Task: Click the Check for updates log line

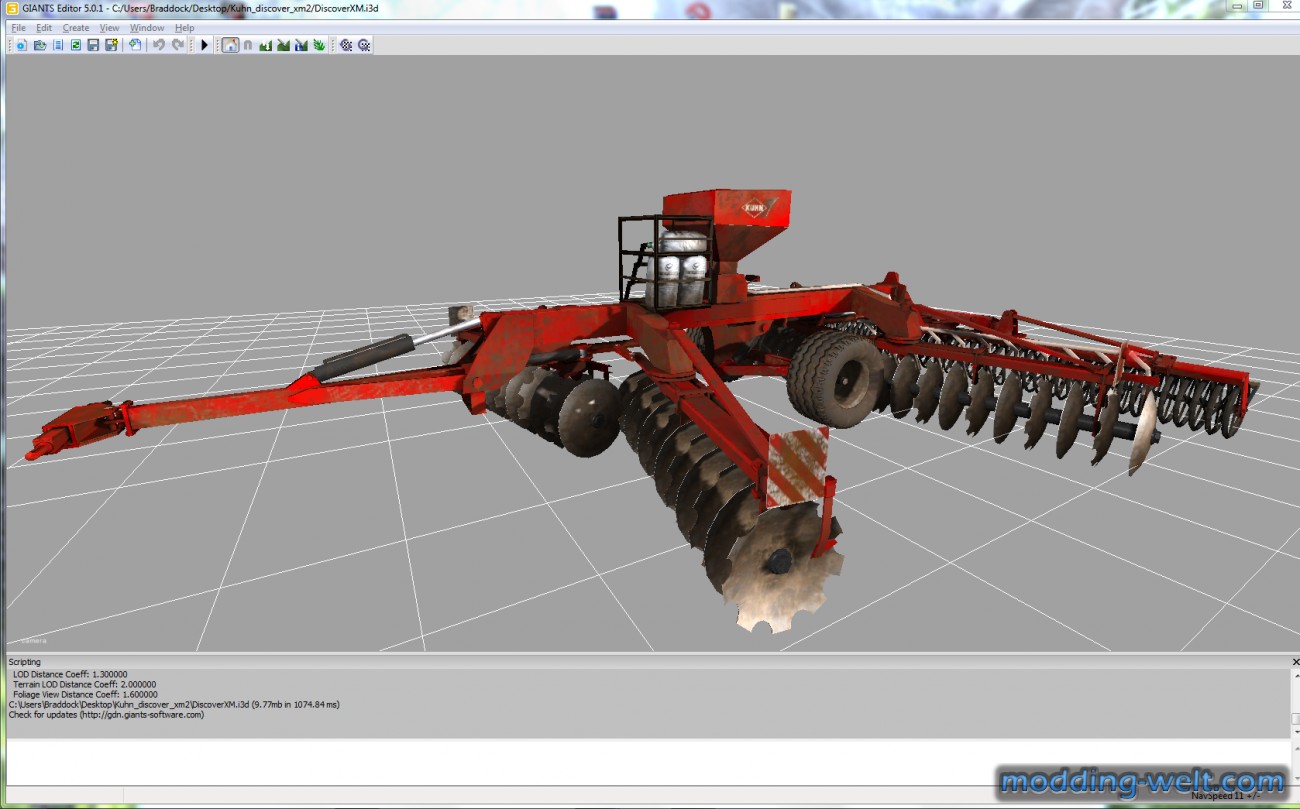Action: click(x=106, y=715)
